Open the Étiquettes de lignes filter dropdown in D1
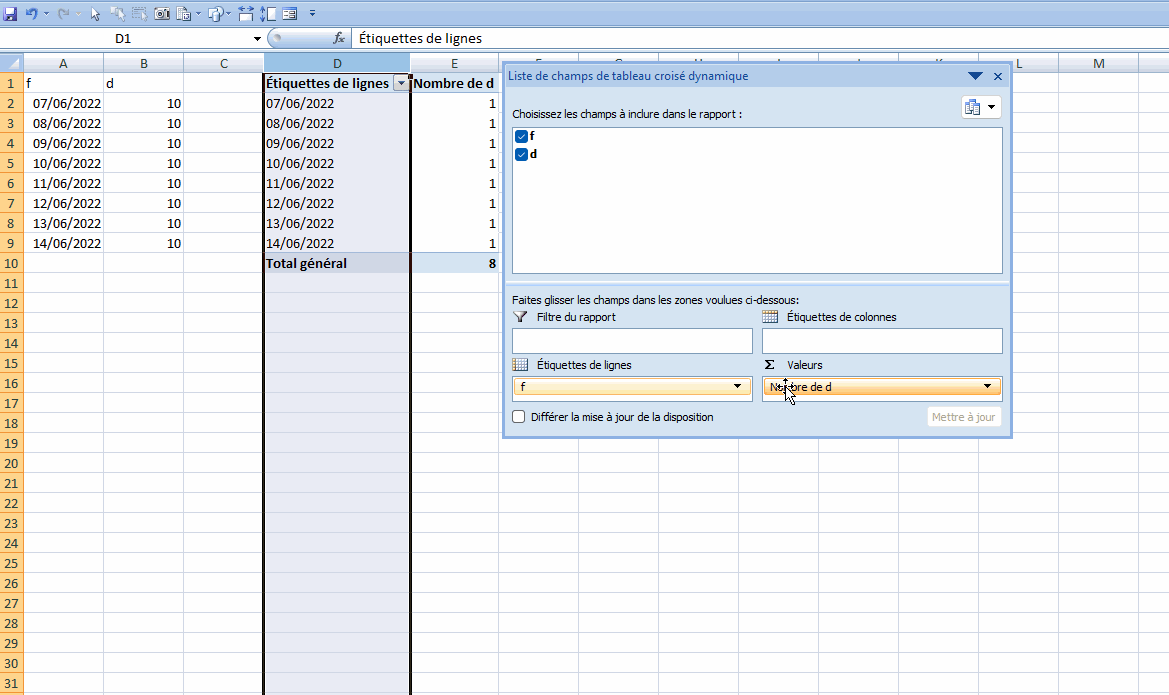The image size is (1169, 695). click(x=401, y=84)
